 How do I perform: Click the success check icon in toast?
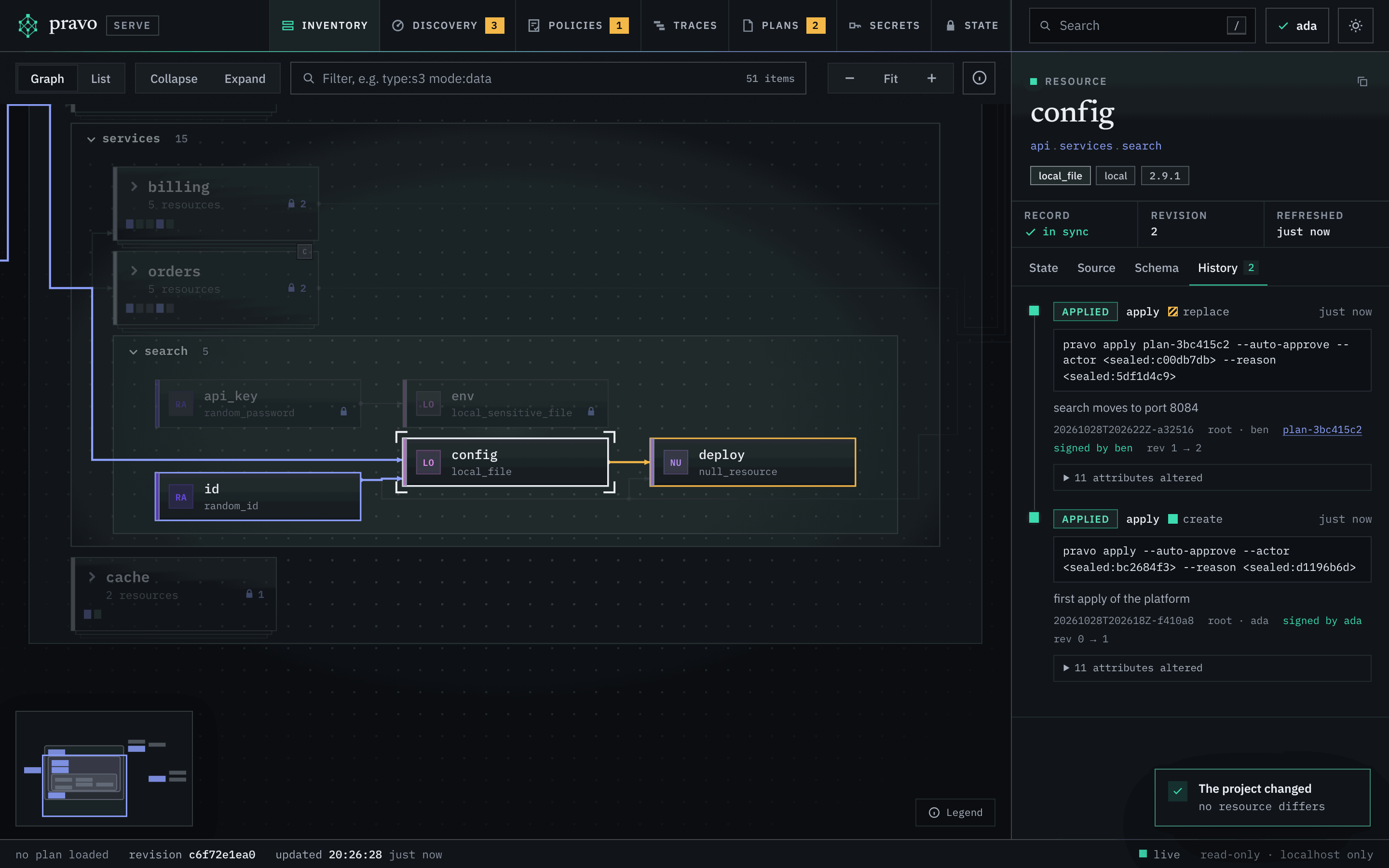coord(1177,790)
